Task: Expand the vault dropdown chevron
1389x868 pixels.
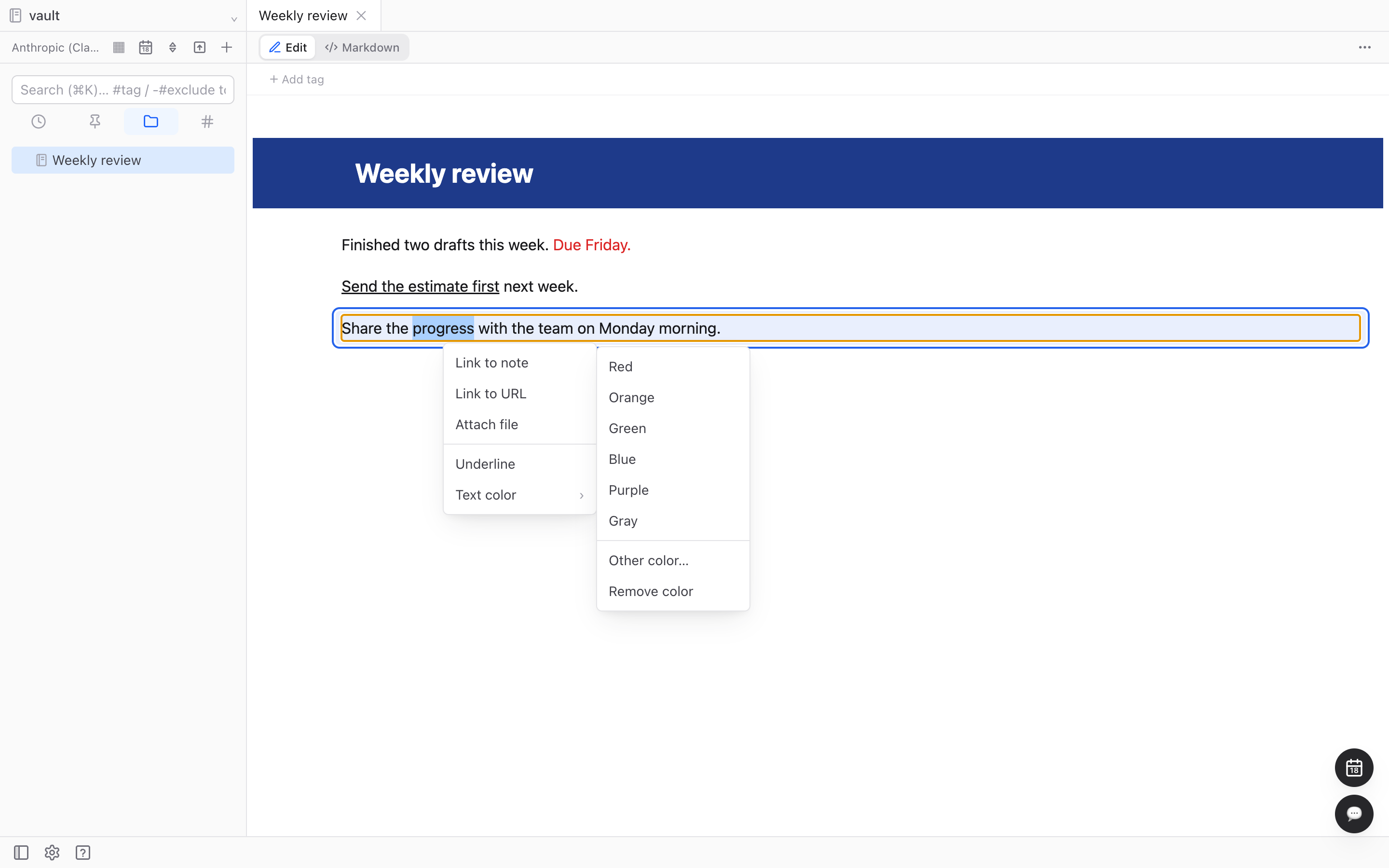Action: pos(234,18)
